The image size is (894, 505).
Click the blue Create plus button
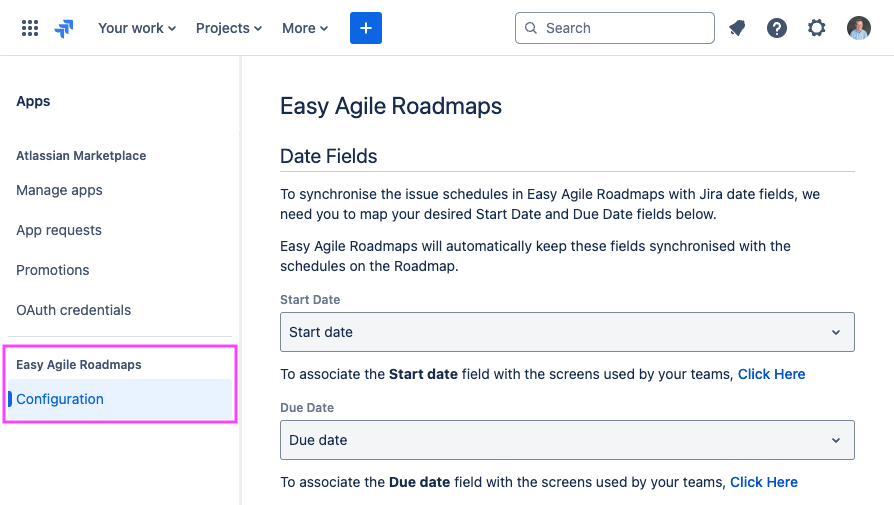366,28
